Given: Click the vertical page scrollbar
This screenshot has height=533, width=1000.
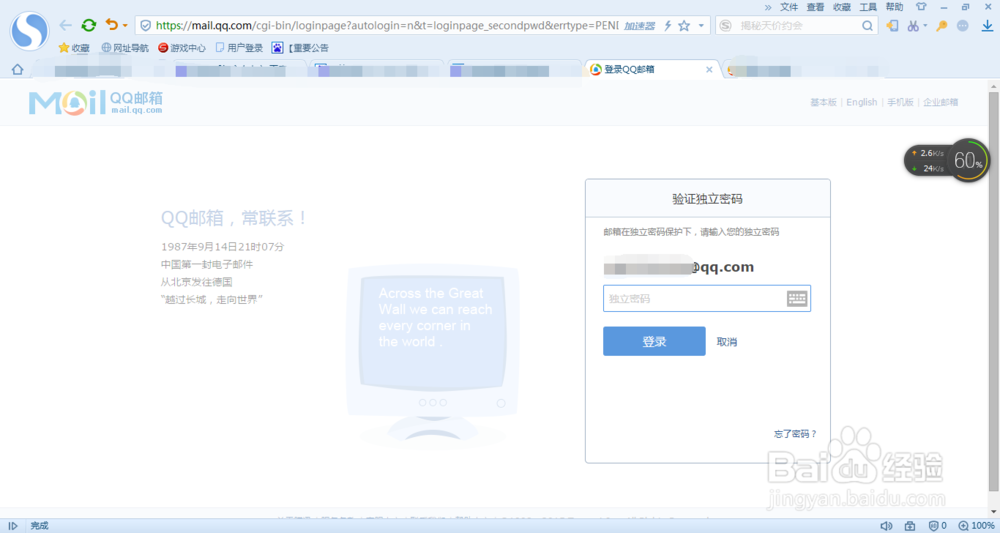Looking at the screenshot, I should click(994, 291).
